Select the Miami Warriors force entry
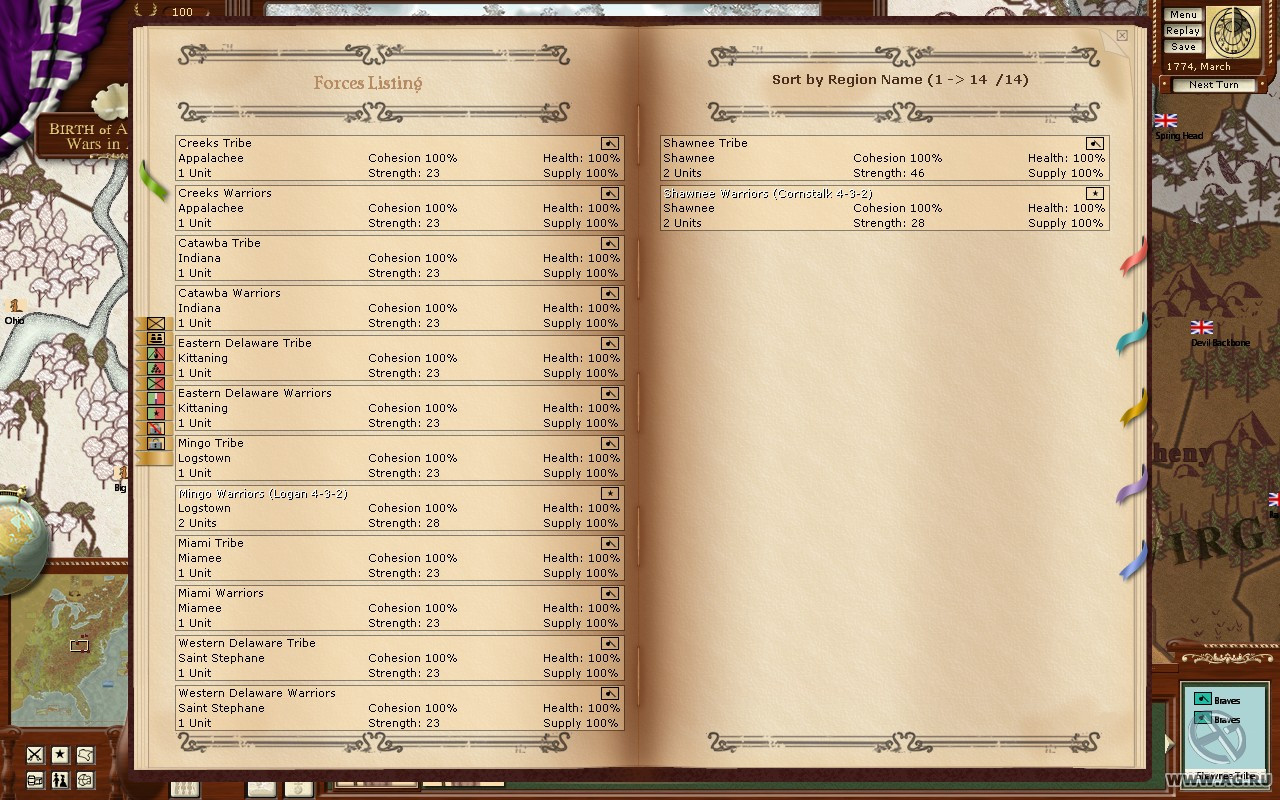1280x800 pixels. (400, 608)
